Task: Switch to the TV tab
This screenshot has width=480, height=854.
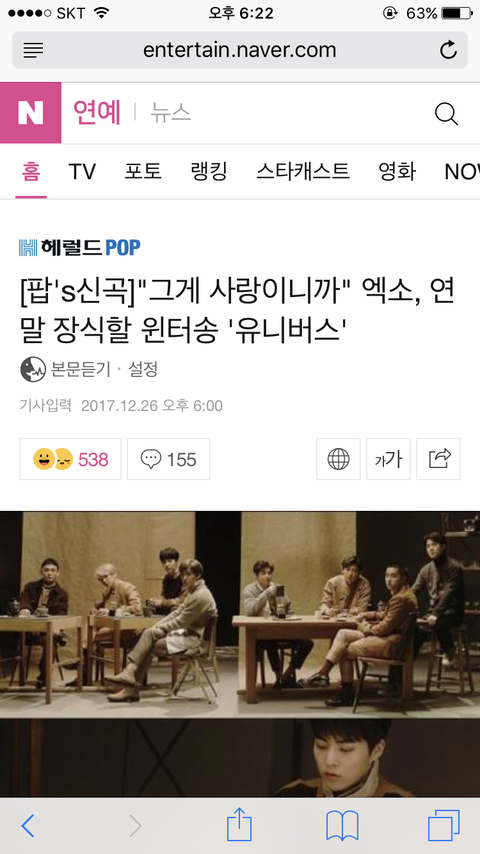Action: (82, 171)
